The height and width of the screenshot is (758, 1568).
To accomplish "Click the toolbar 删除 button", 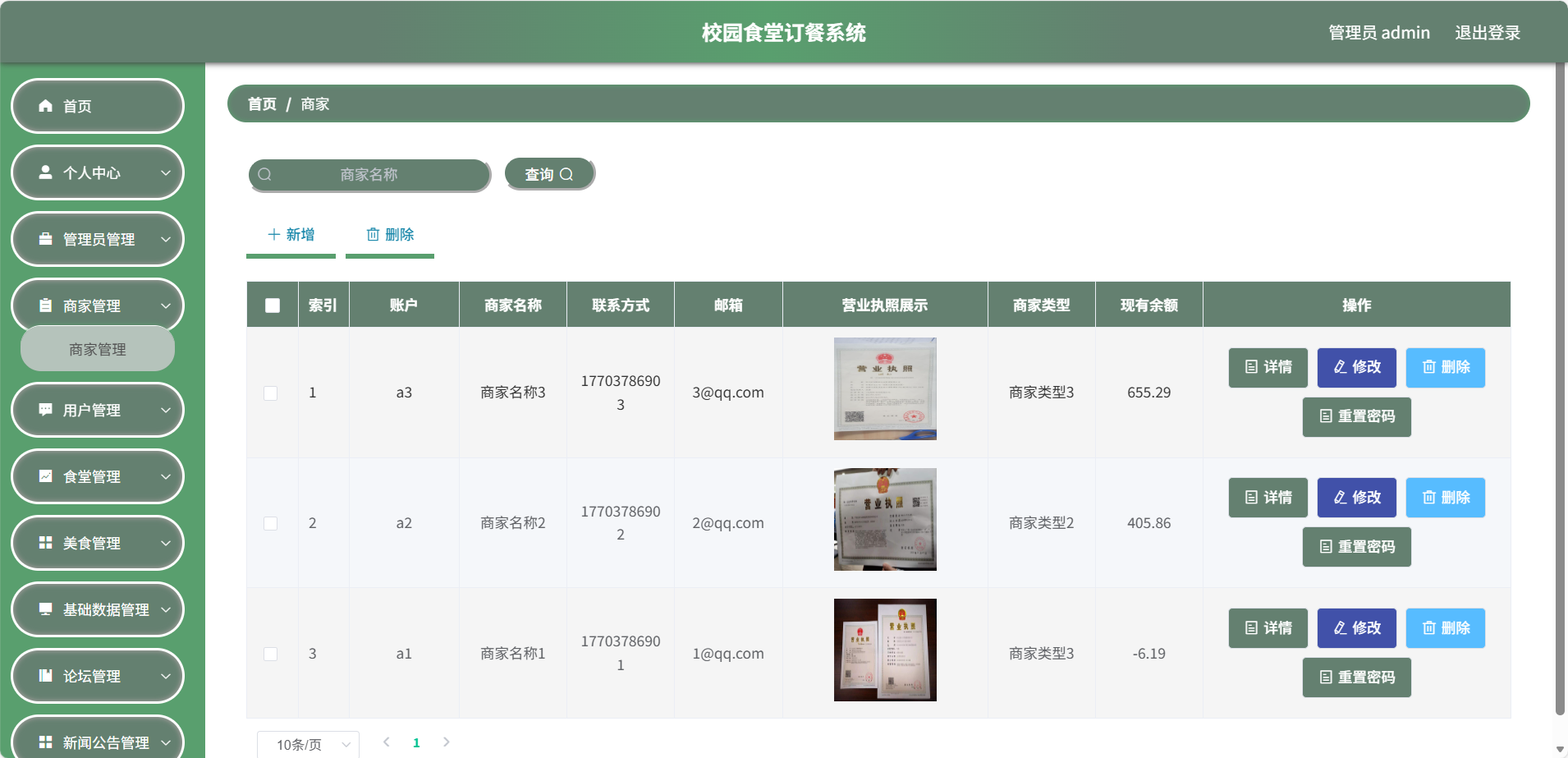I will click(390, 235).
